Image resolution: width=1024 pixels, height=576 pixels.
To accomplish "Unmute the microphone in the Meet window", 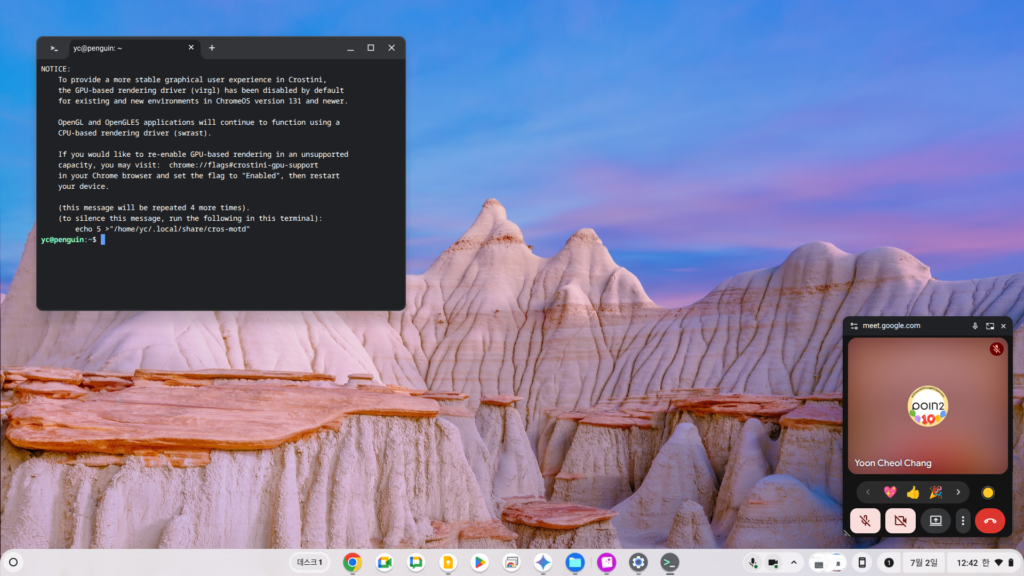I will [x=865, y=520].
